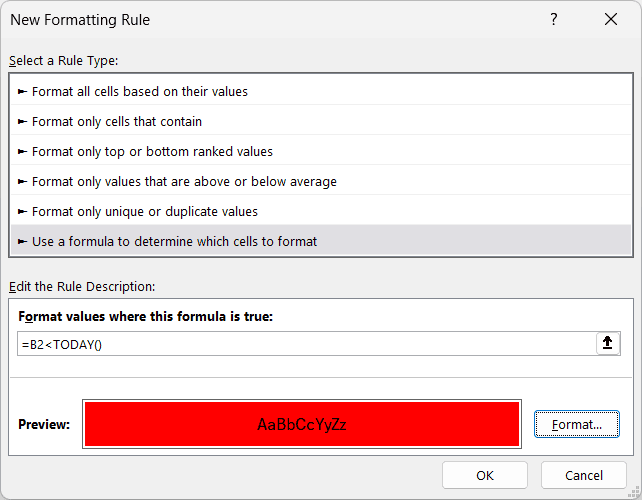642x500 pixels.
Task: Click the red AaBbCcYyZz preview box
Action: [x=302, y=424]
